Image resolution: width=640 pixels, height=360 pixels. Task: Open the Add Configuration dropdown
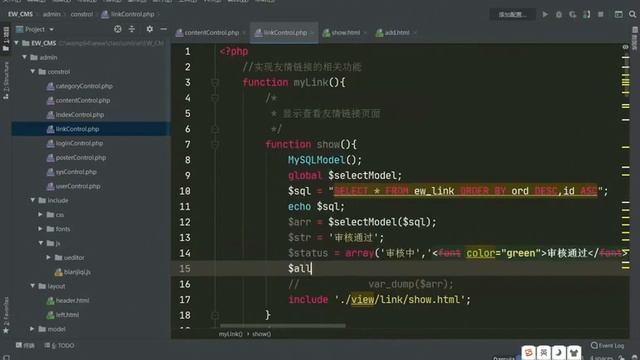(513, 14)
